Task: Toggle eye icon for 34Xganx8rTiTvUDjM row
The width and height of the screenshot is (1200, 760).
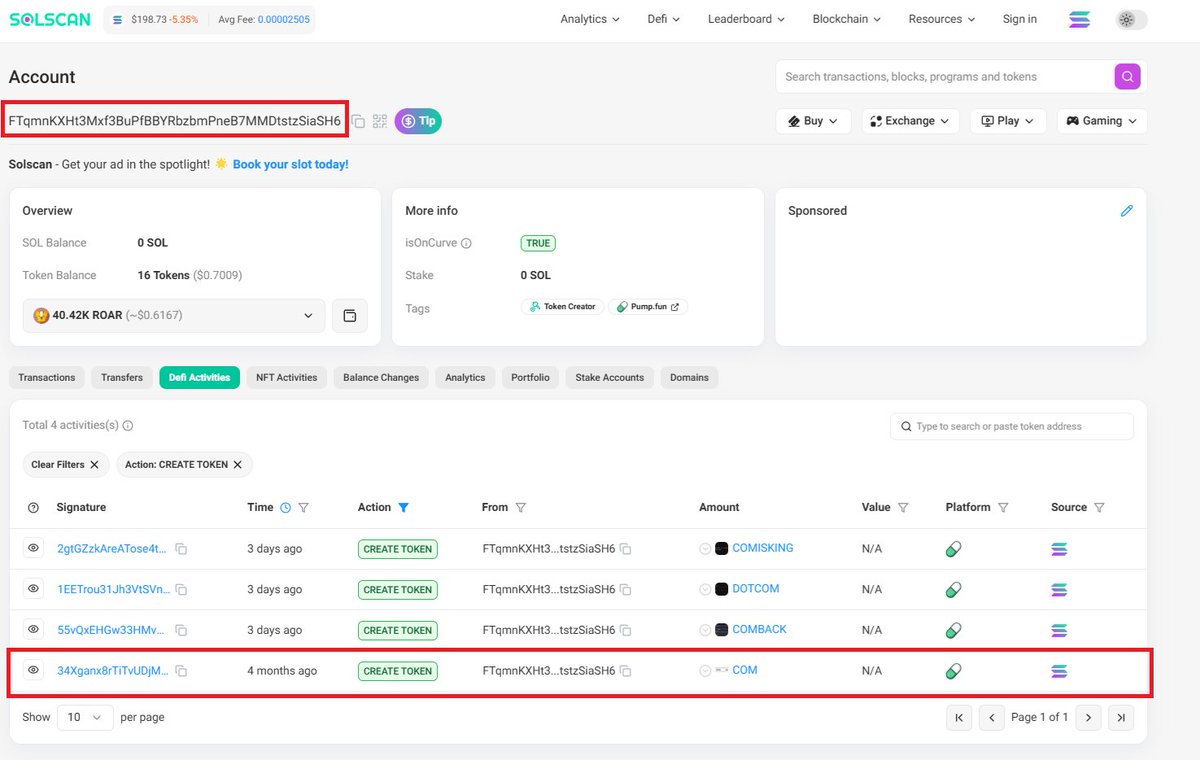Action: (33, 670)
